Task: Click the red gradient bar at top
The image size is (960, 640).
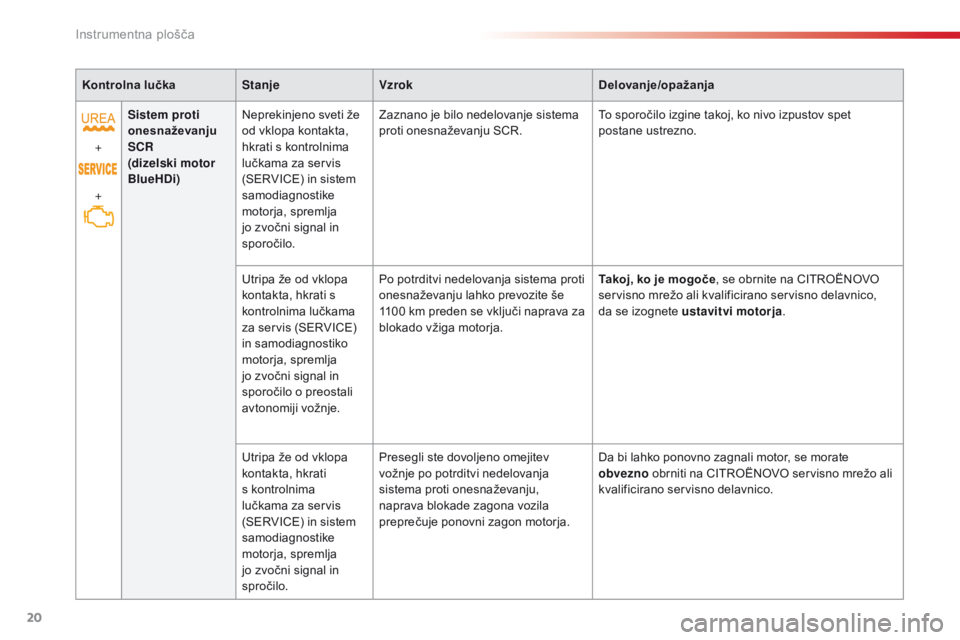Action: coord(718,35)
